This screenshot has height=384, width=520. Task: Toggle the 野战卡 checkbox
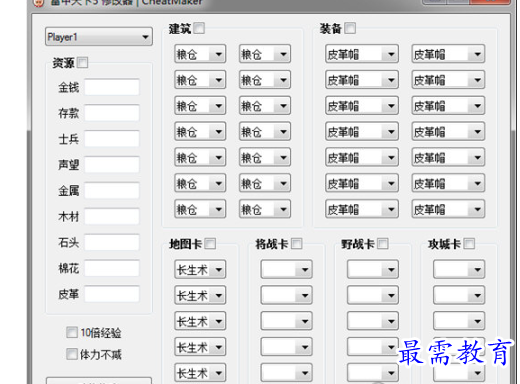coord(383,244)
